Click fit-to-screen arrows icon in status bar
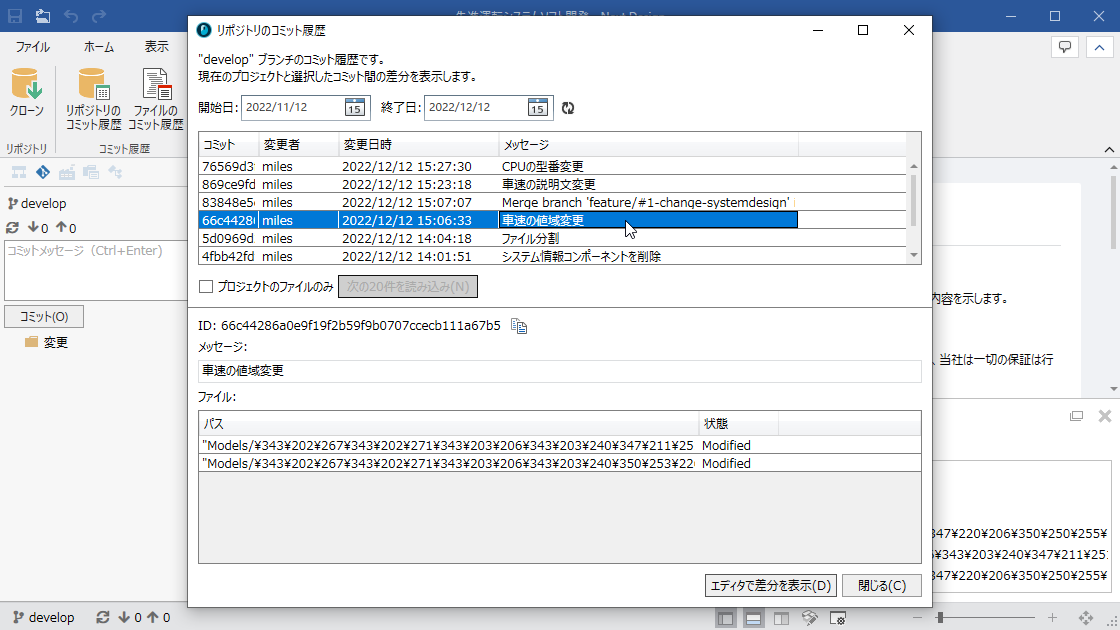Image resolution: width=1120 pixels, height=630 pixels. pos(1086,618)
